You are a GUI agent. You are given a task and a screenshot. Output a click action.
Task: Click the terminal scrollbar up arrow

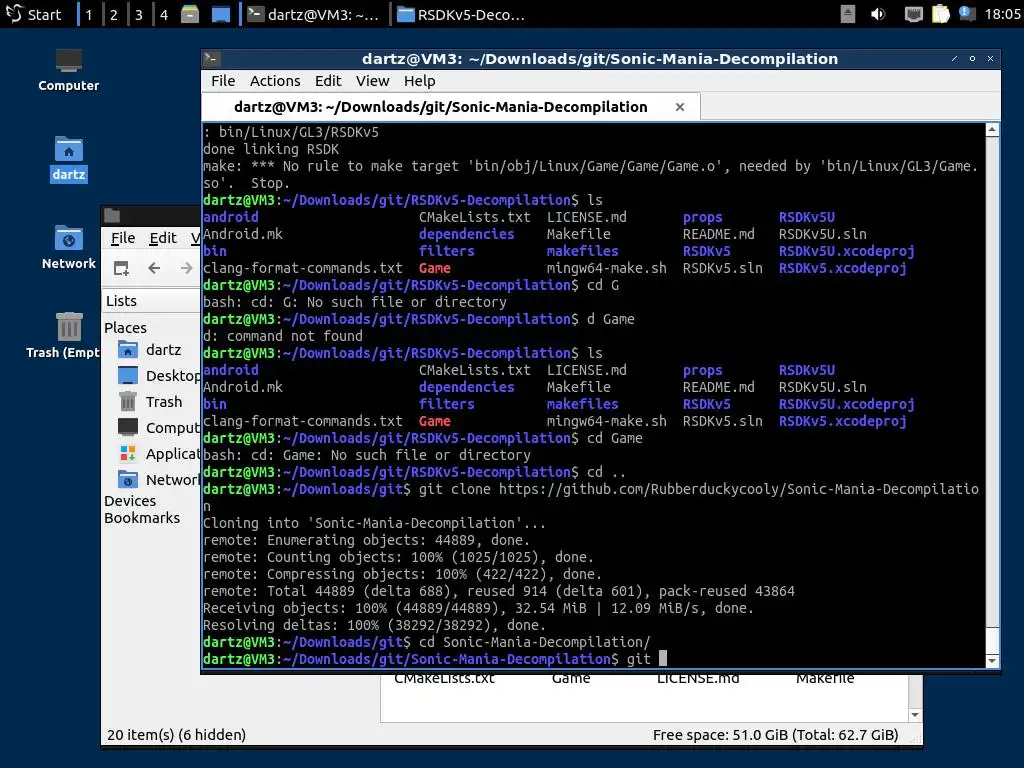(992, 129)
